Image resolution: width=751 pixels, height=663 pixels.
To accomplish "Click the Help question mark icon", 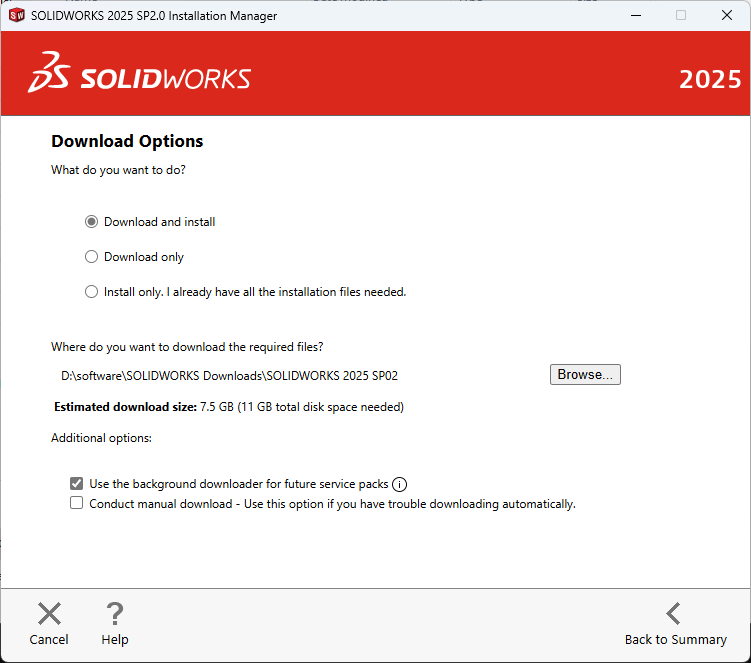I will point(115,613).
